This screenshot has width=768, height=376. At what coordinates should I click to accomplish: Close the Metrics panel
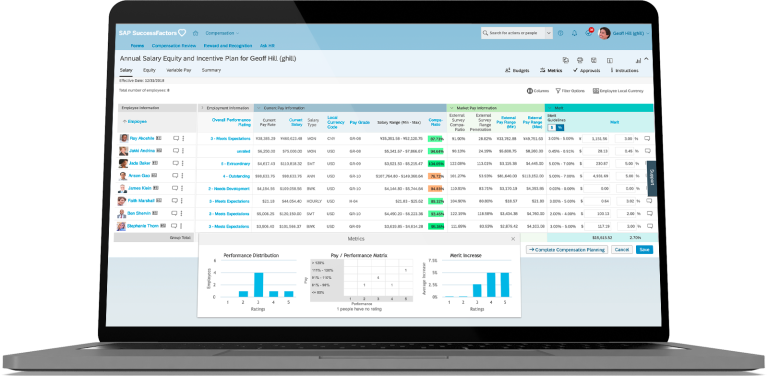[513, 239]
